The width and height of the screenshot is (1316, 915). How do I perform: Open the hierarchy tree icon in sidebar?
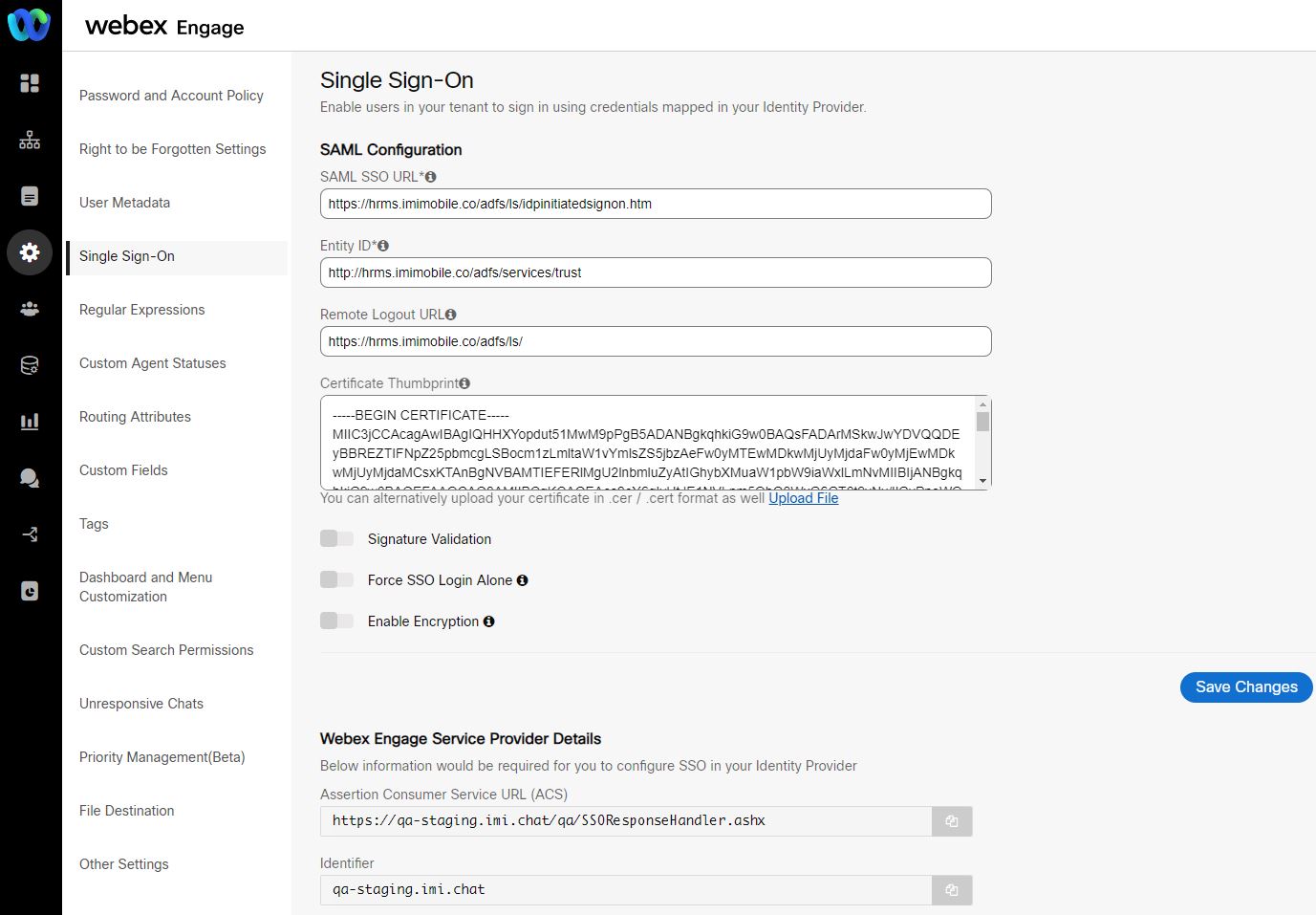click(30, 141)
